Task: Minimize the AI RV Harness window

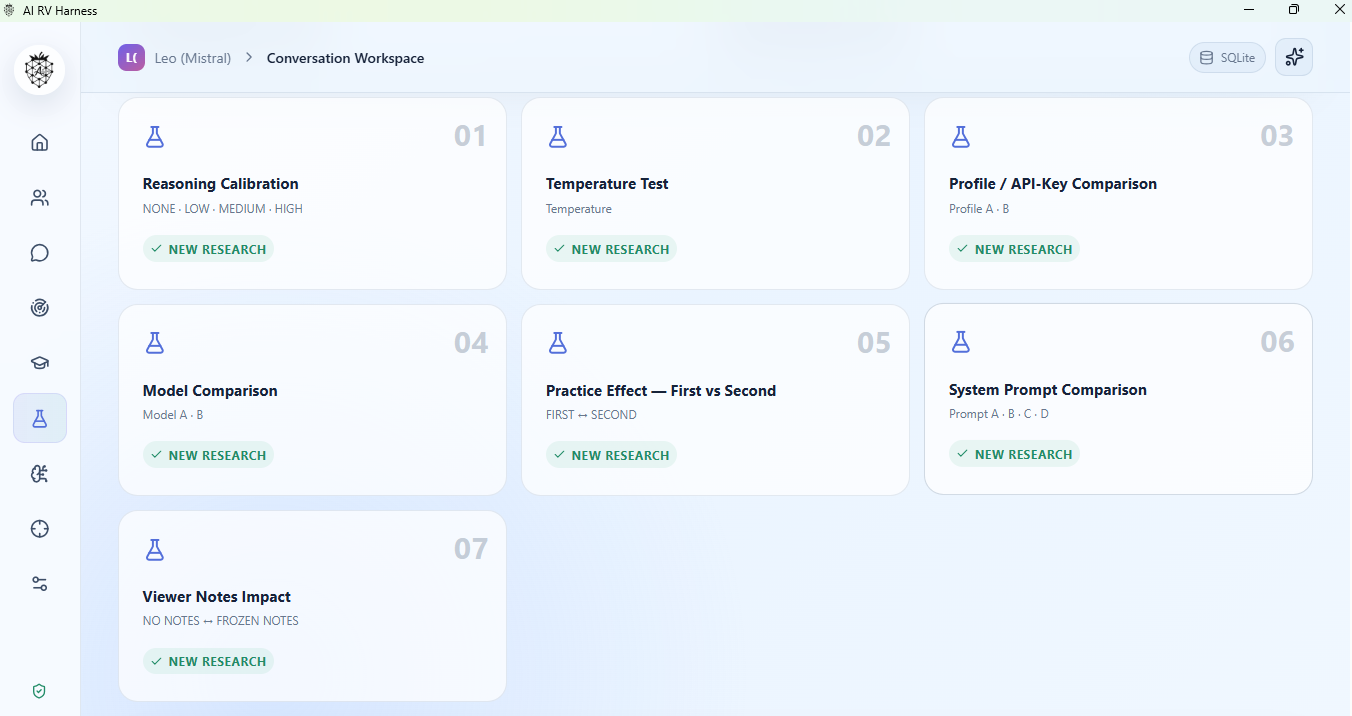Action: click(1249, 10)
